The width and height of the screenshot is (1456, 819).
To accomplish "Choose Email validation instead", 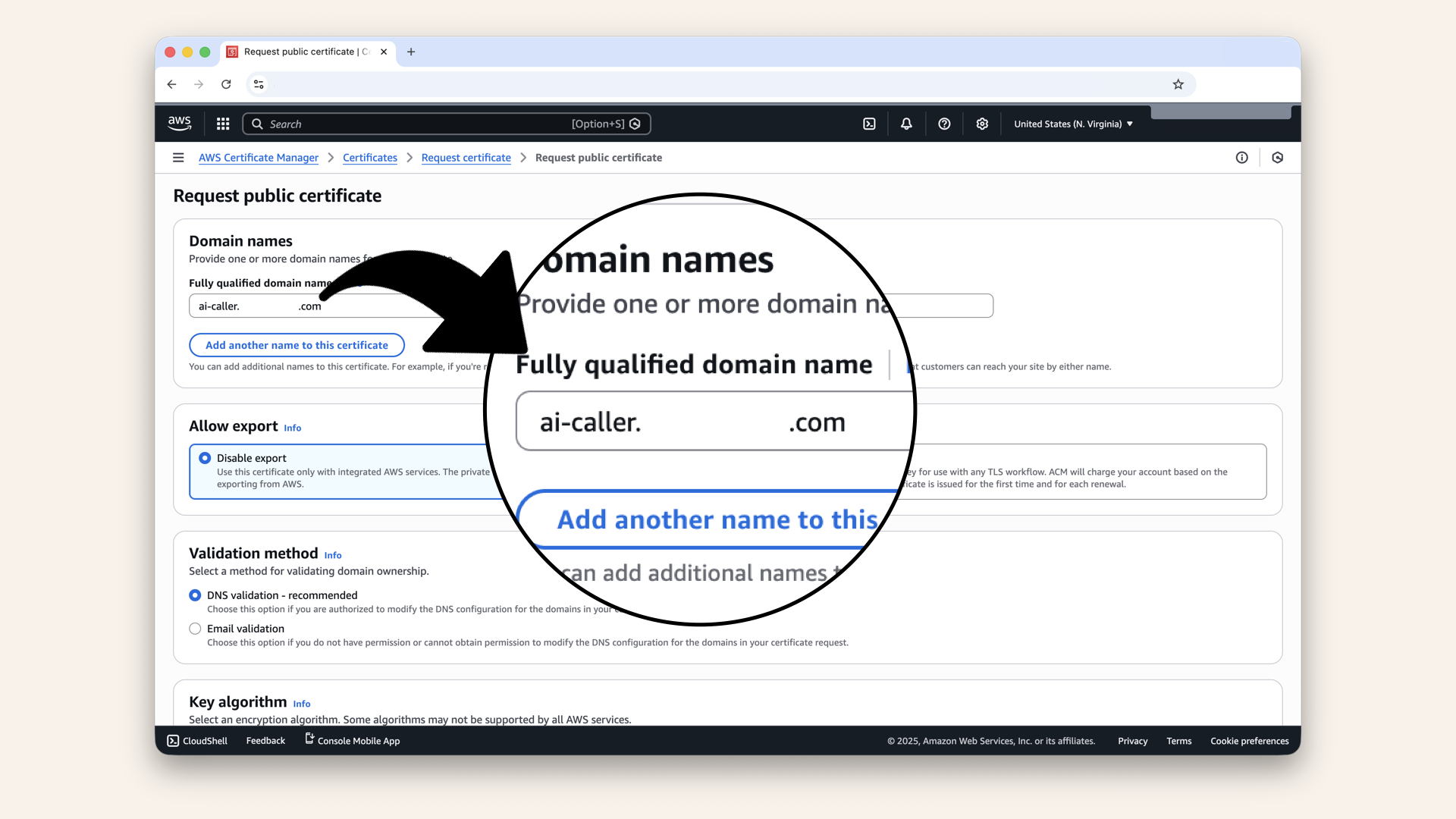I will 195,629.
